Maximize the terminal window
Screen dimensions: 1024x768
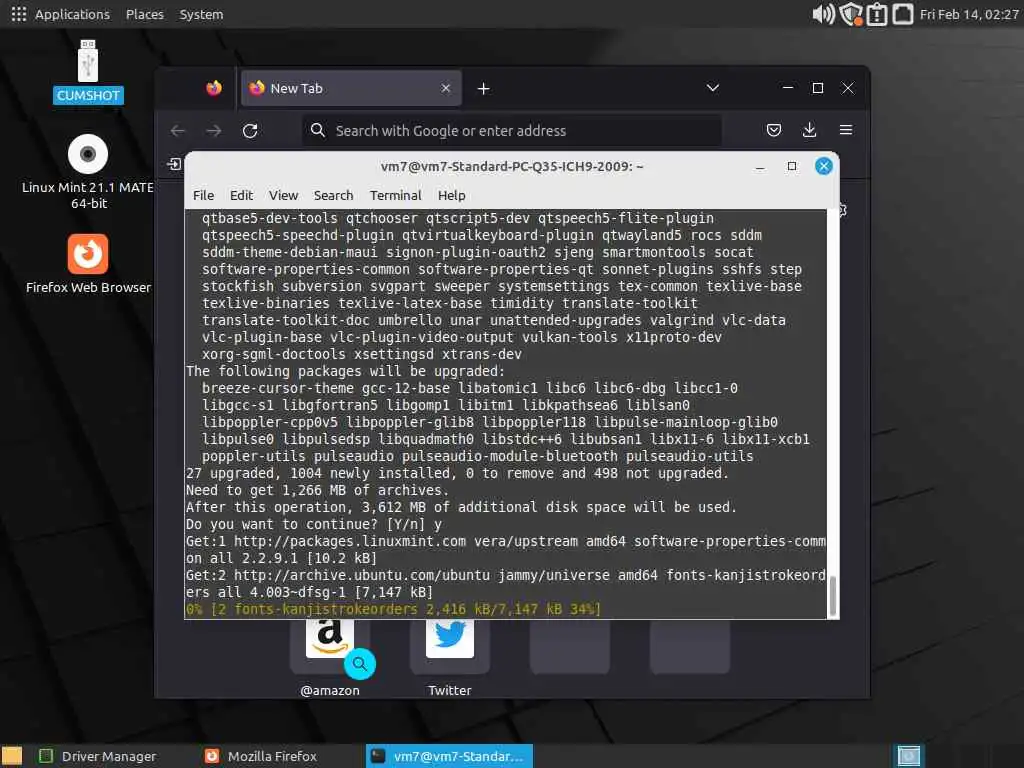(792, 167)
